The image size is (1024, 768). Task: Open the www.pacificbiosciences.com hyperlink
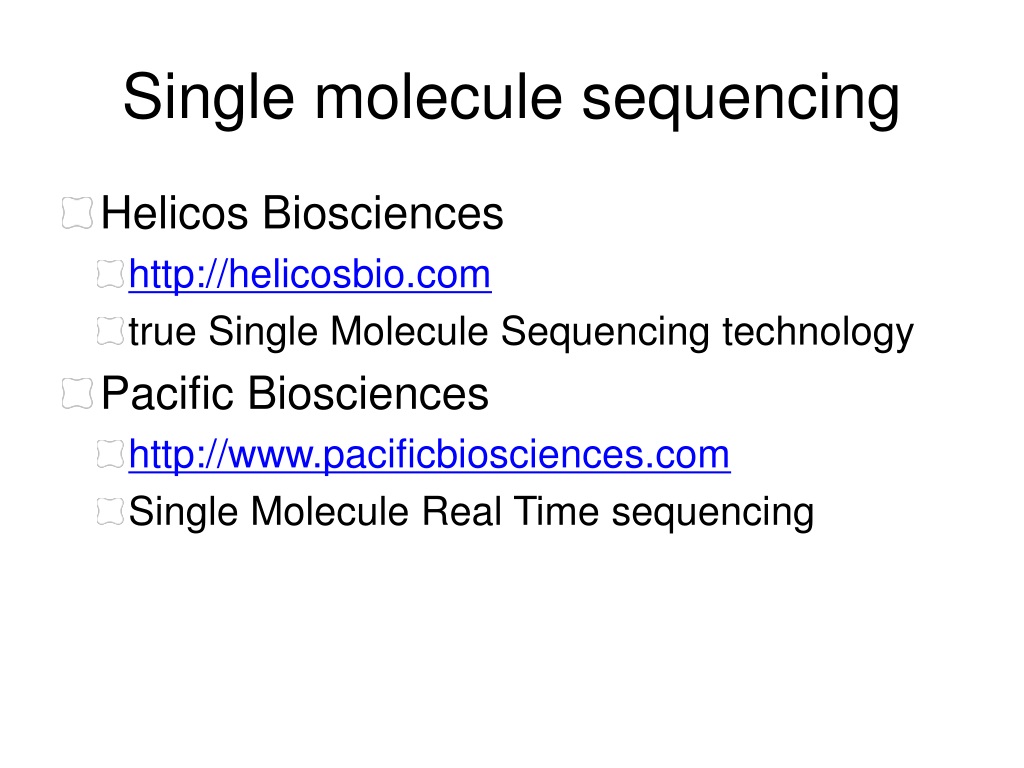pos(429,455)
